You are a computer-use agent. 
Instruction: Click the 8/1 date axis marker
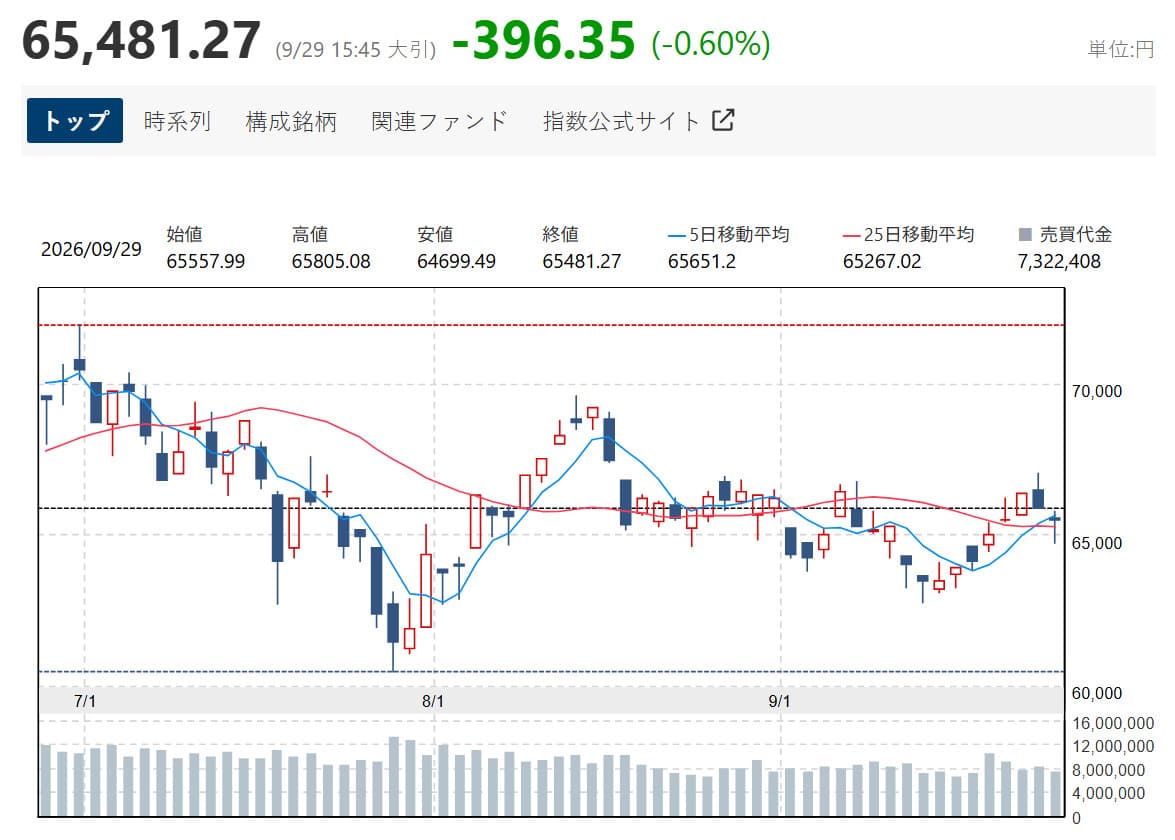(x=432, y=701)
